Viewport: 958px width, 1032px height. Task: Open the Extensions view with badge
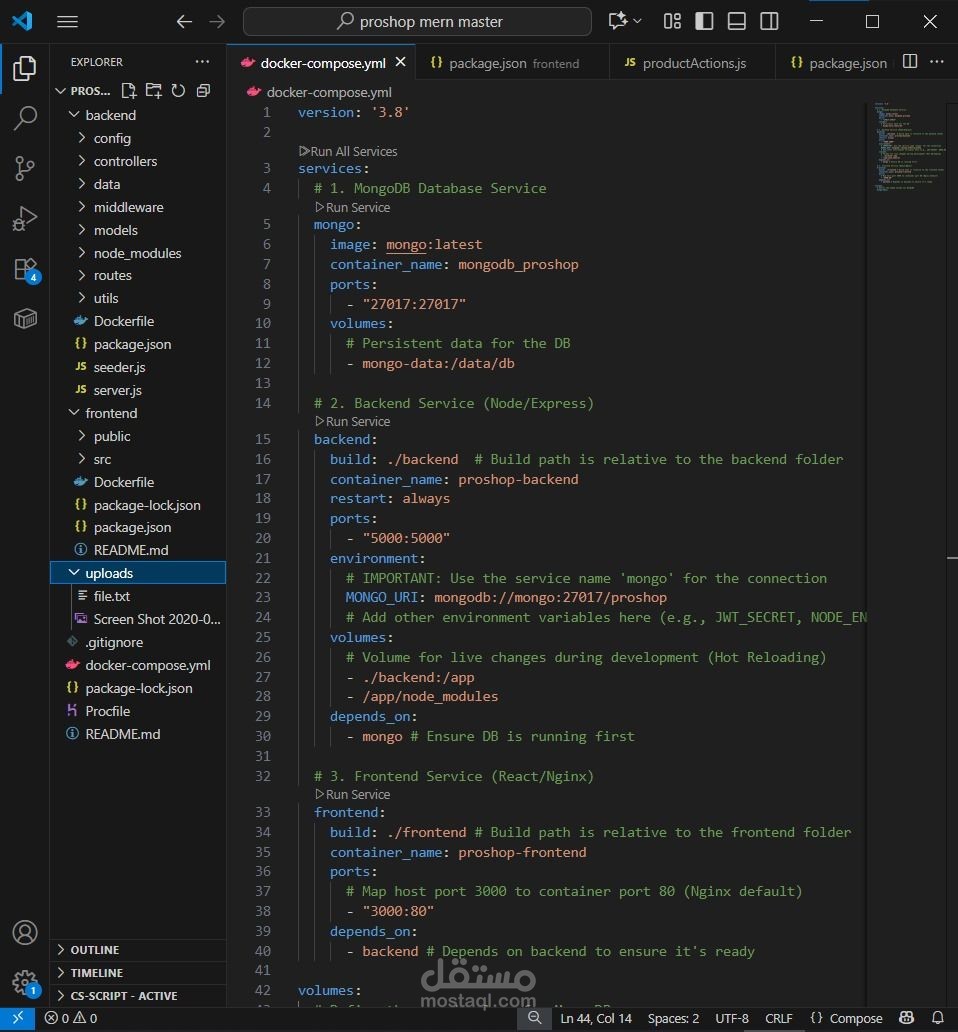click(26, 269)
